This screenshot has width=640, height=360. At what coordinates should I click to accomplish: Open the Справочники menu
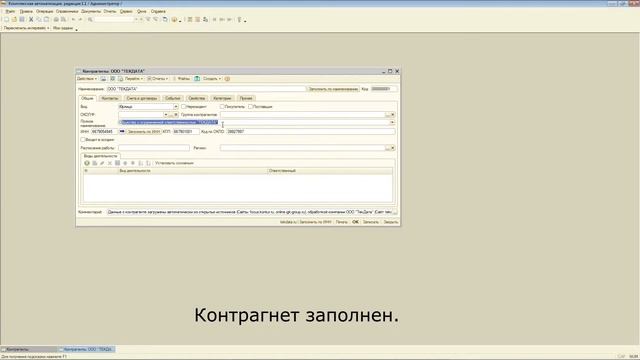click(67, 11)
